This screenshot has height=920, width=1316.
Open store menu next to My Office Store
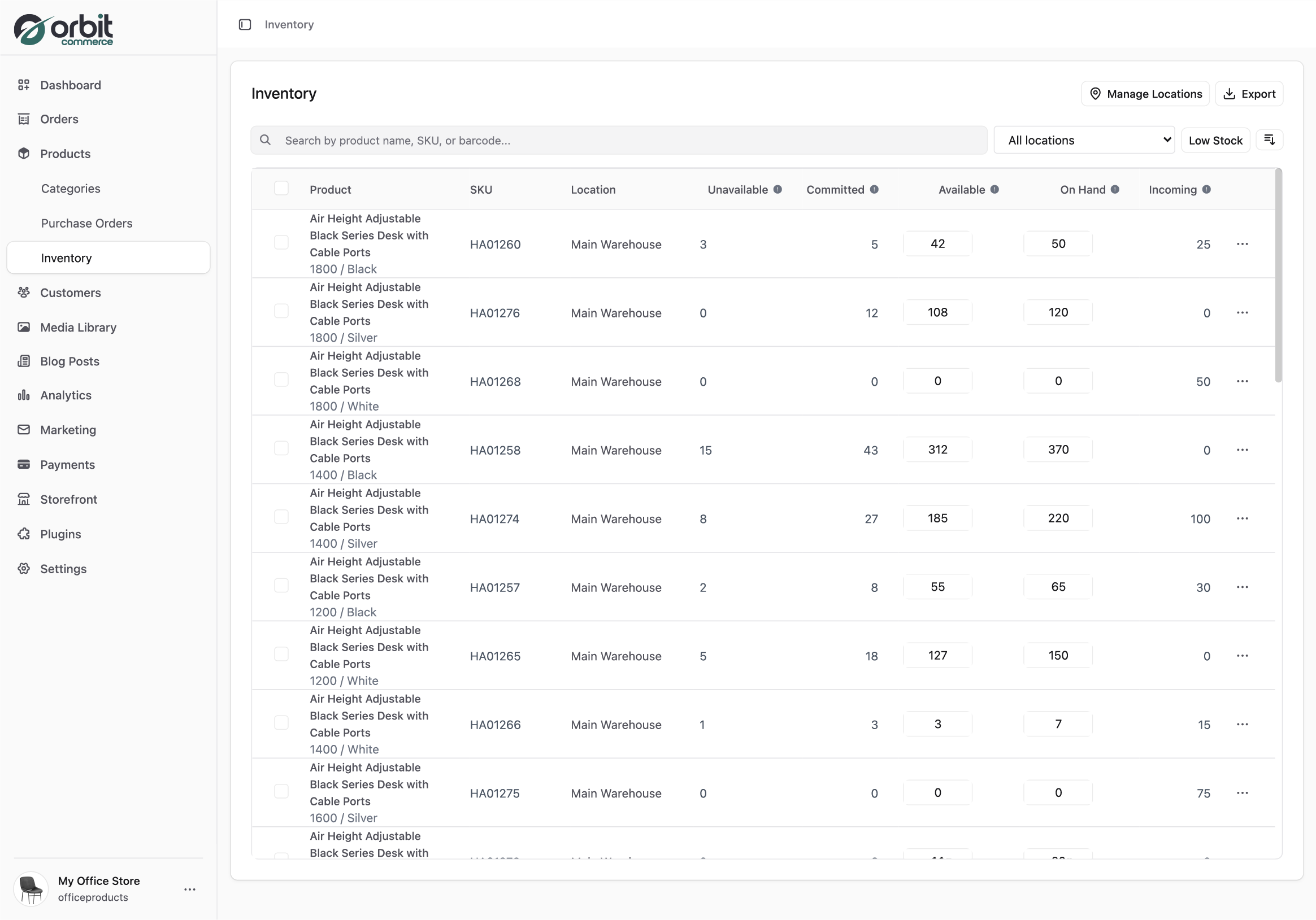point(190,889)
